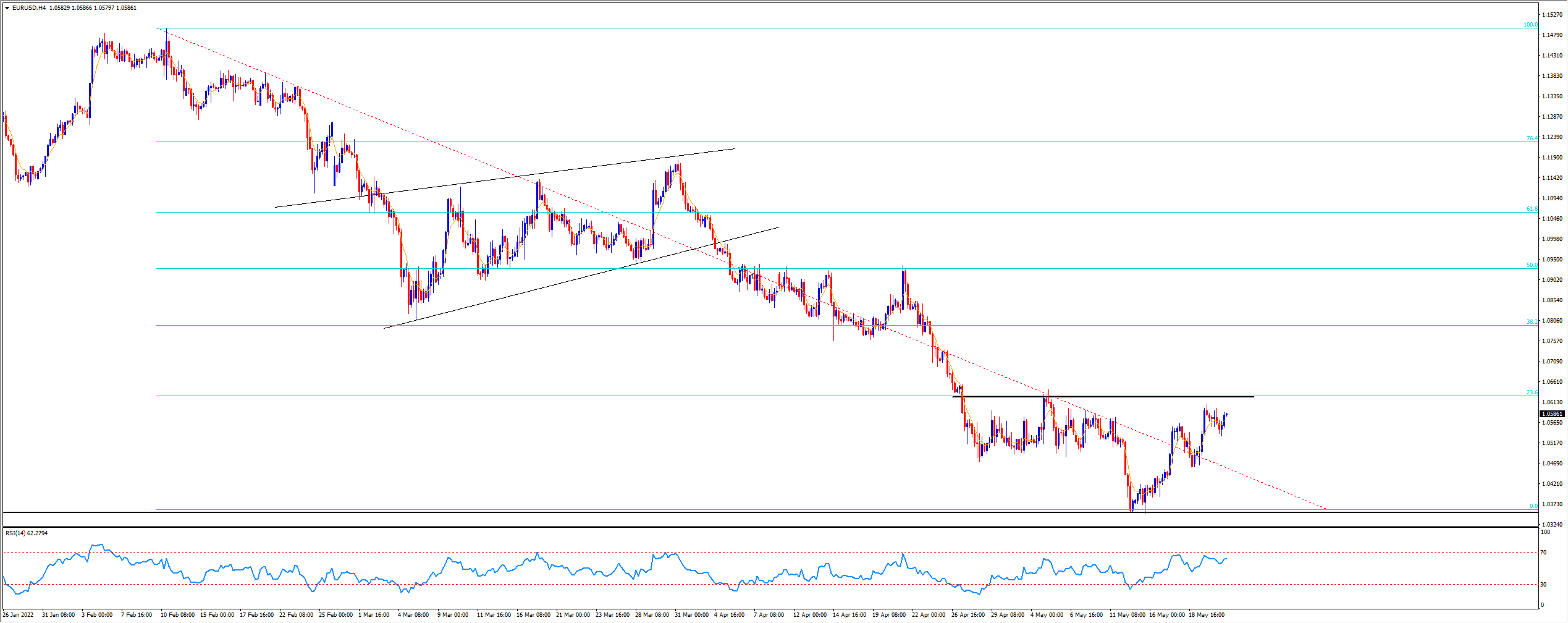
Task: Click the RSI 70 level scale label
Action: click(x=1544, y=553)
